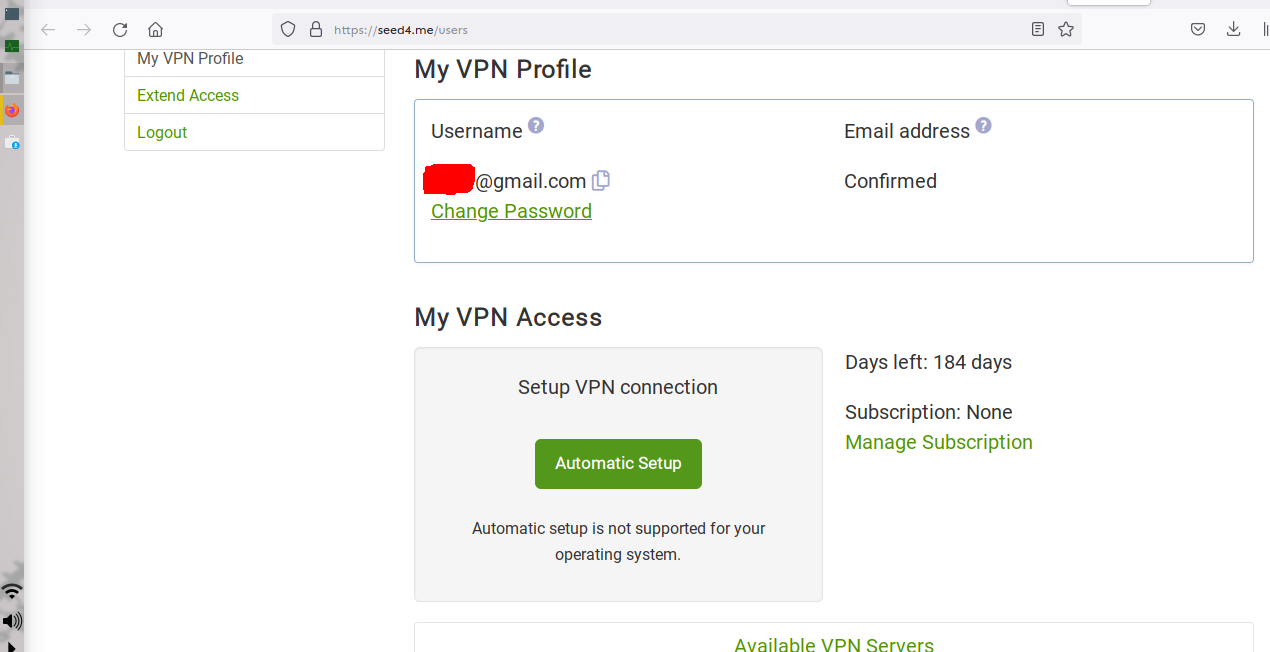Open the Downloads toolbar panel

(x=1234, y=30)
